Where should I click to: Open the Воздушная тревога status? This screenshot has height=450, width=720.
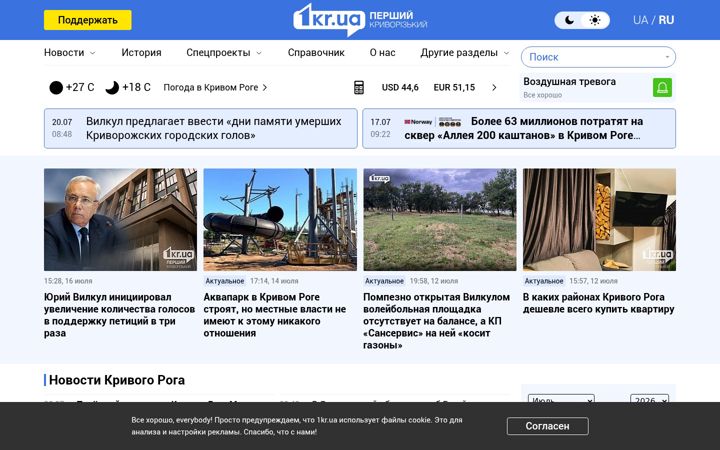(569, 82)
